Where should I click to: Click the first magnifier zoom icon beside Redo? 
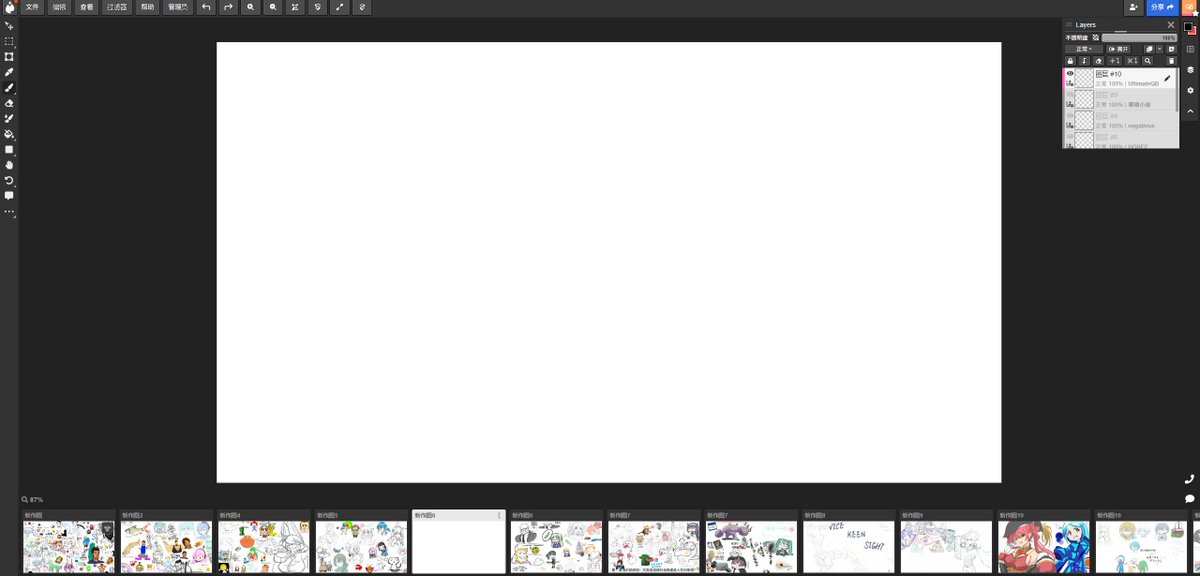click(250, 7)
